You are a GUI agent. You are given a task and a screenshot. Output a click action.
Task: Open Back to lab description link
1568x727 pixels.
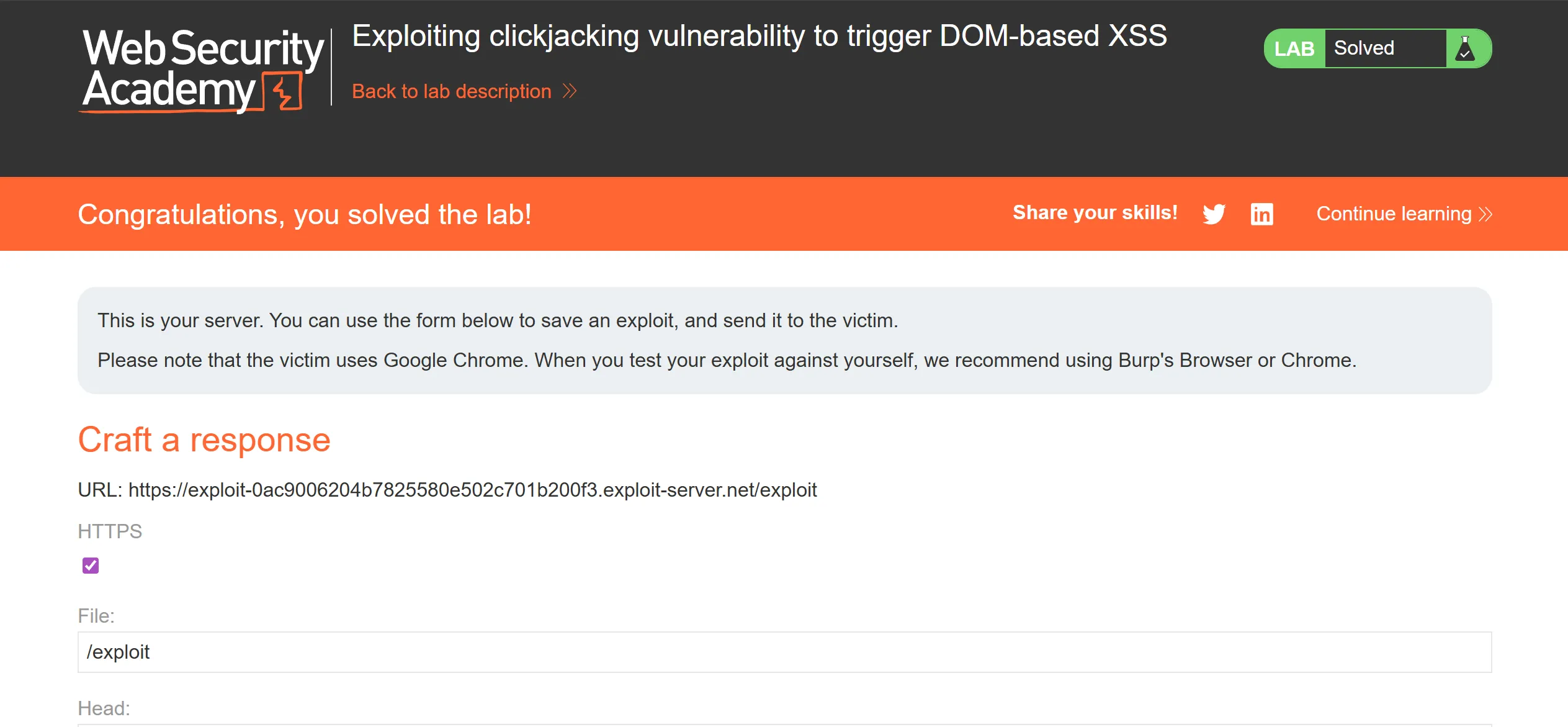point(451,91)
